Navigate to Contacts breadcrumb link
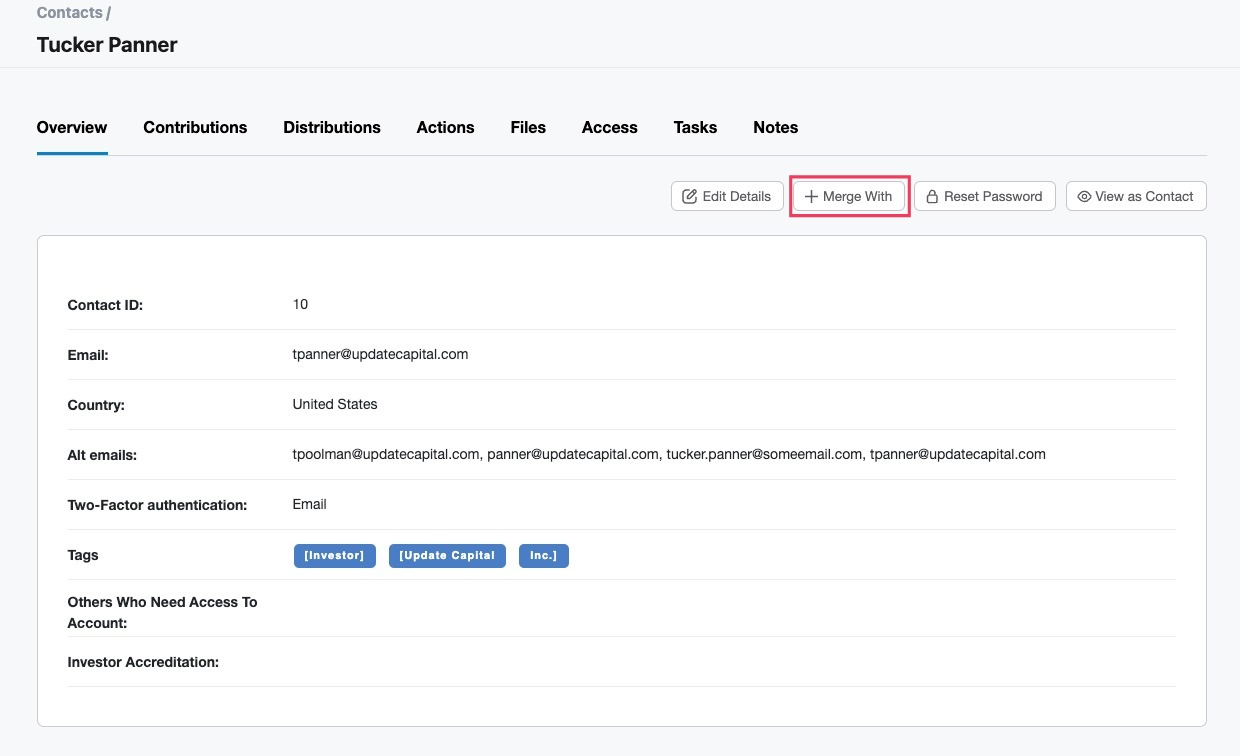The image size is (1240, 756). click(70, 13)
